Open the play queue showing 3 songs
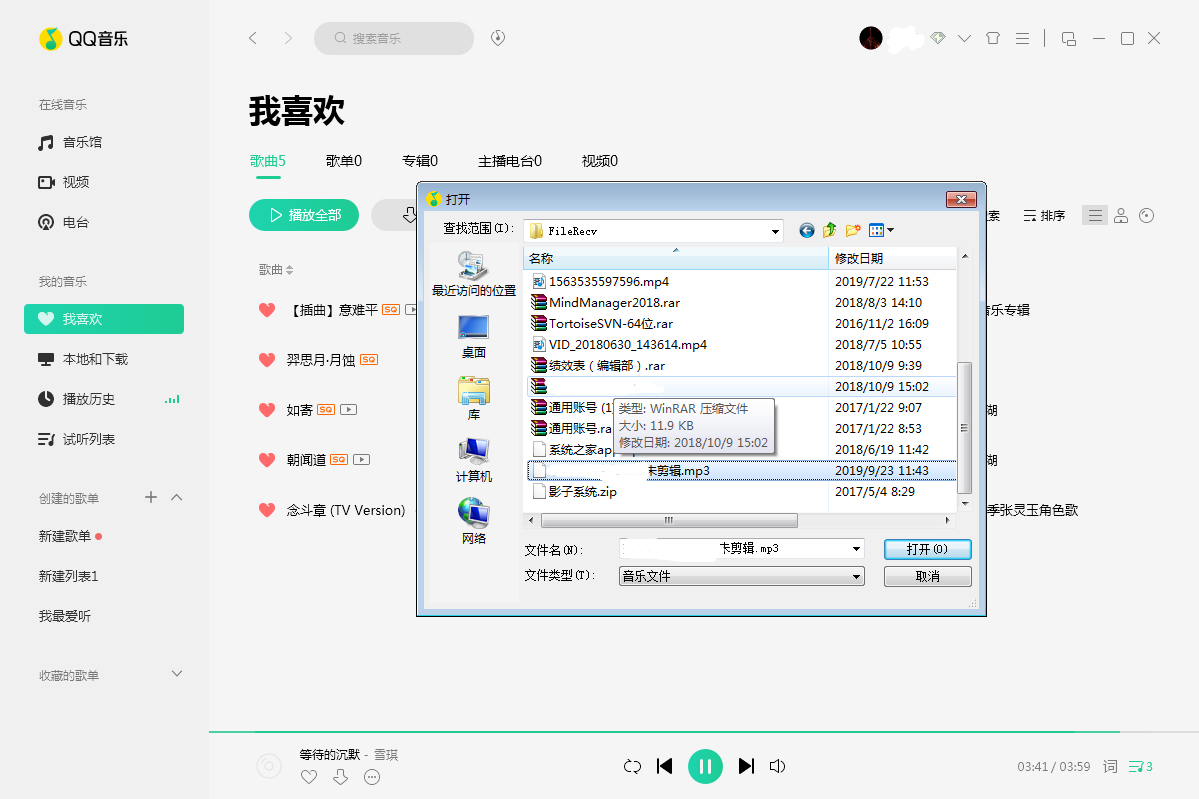The height and width of the screenshot is (799, 1199). (x=1140, y=765)
